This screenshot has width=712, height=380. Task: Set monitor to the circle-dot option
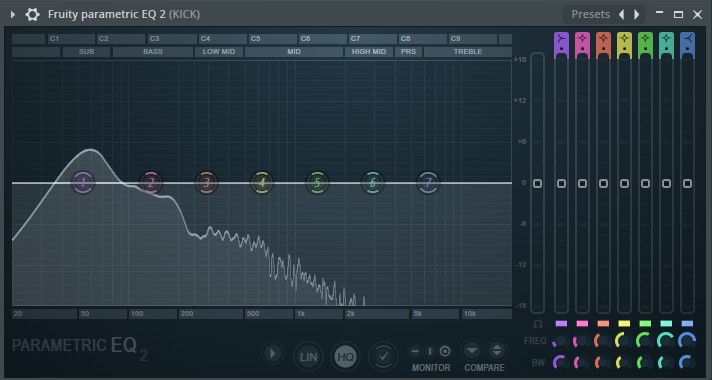[x=445, y=351]
